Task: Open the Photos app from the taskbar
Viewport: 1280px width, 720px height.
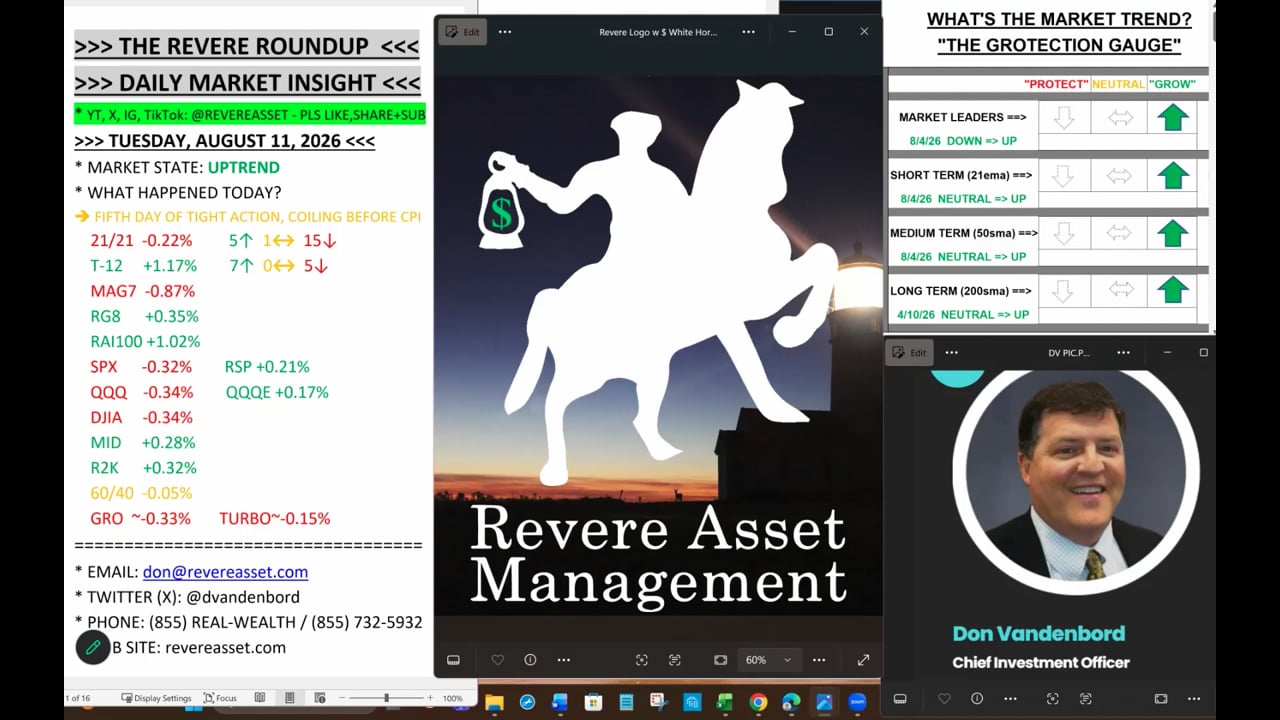Action: pyautogui.click(x=824, y=702)
